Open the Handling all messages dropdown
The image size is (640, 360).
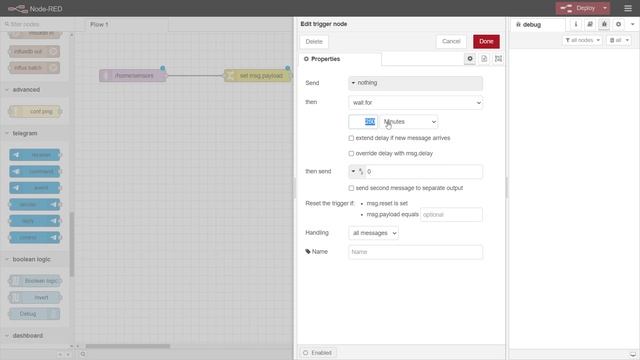[x=373, y=233]
